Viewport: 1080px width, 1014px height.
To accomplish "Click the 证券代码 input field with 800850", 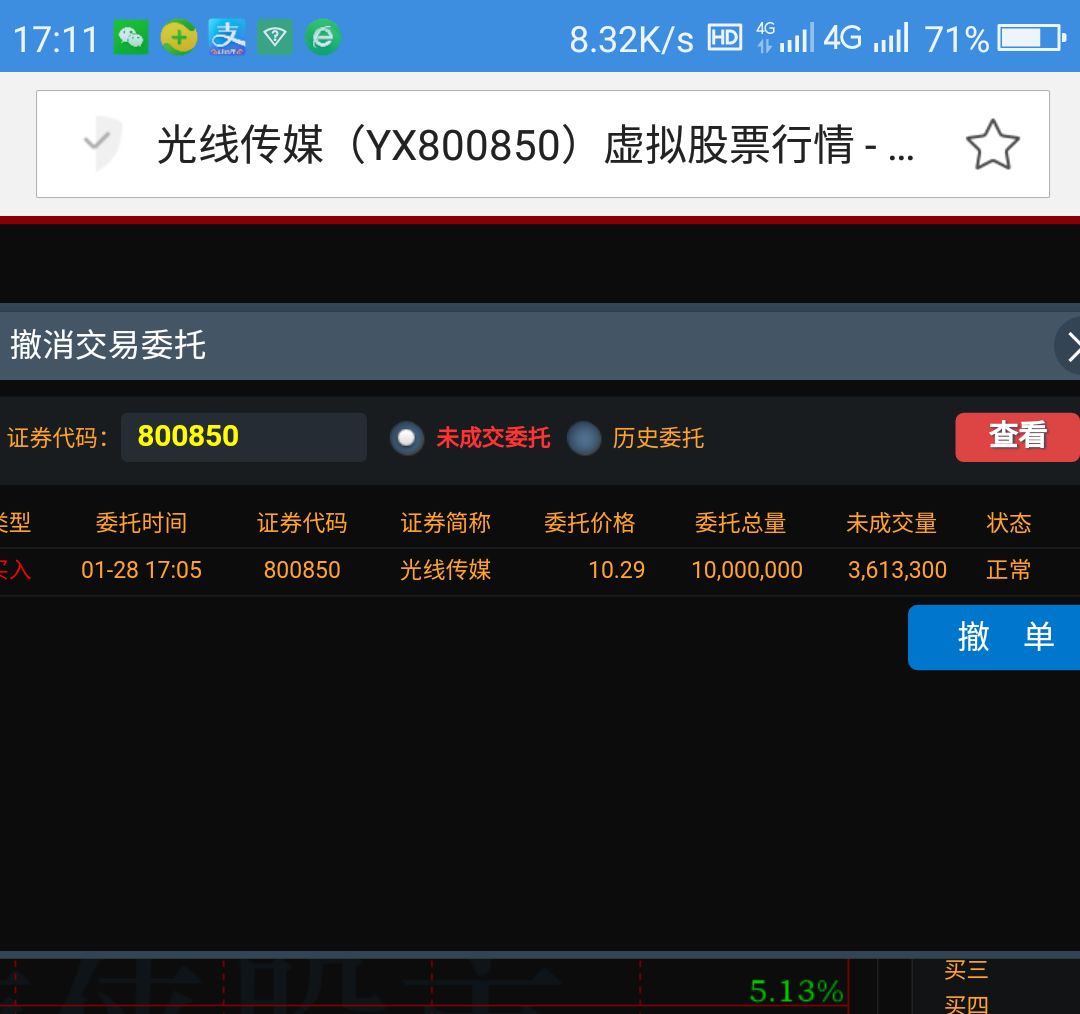I will click(x=243, y=437).
